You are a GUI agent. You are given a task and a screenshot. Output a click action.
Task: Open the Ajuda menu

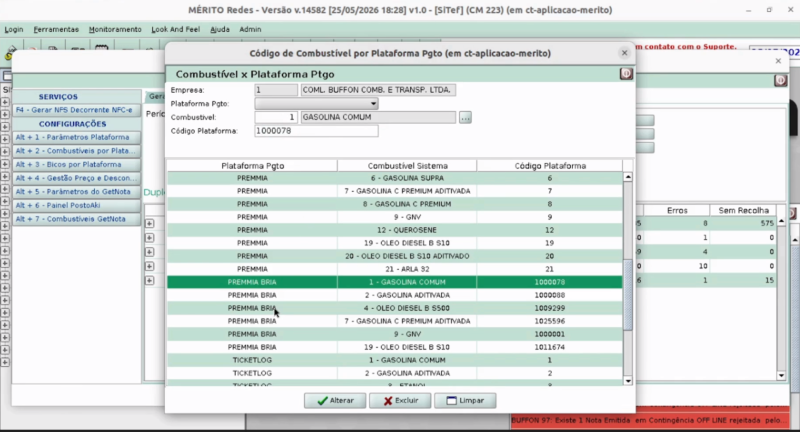(220, 30)
